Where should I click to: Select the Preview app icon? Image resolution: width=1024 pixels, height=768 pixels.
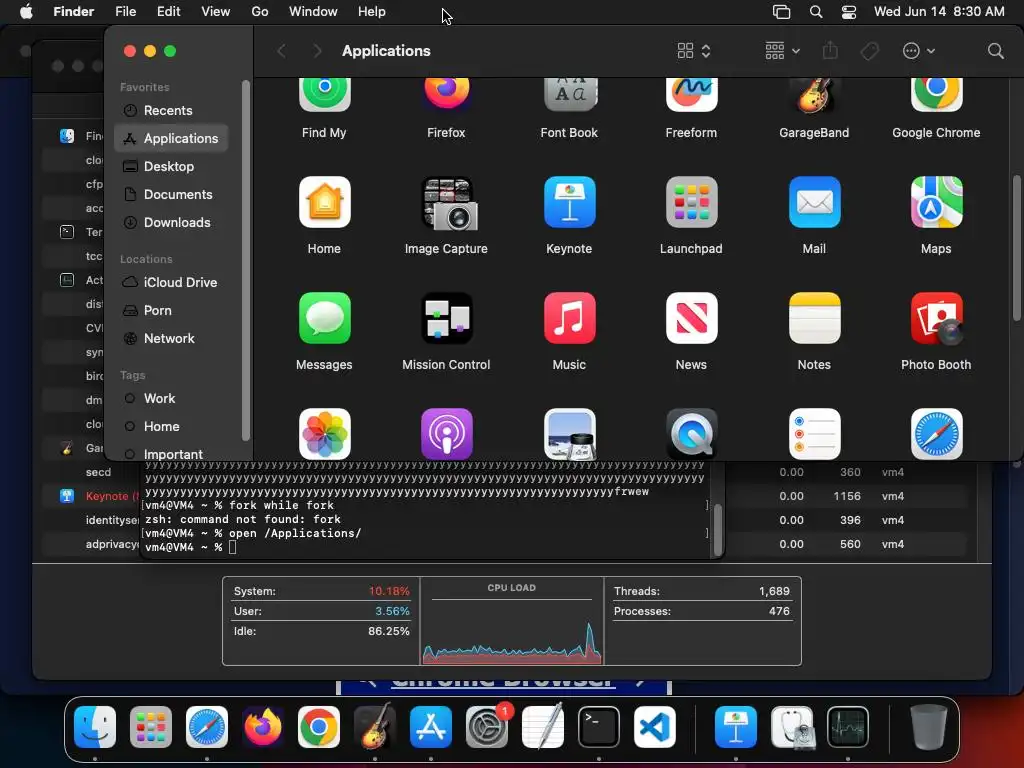click(x=569, y=434)
